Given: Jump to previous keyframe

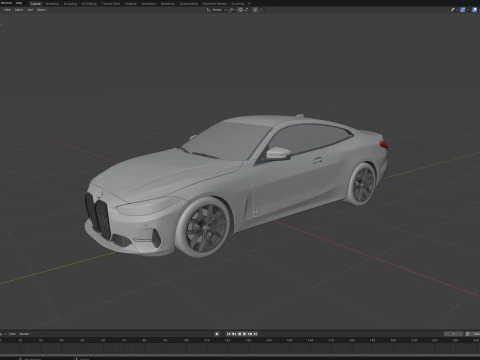Looking at the screenshot, I should point(234,334).
